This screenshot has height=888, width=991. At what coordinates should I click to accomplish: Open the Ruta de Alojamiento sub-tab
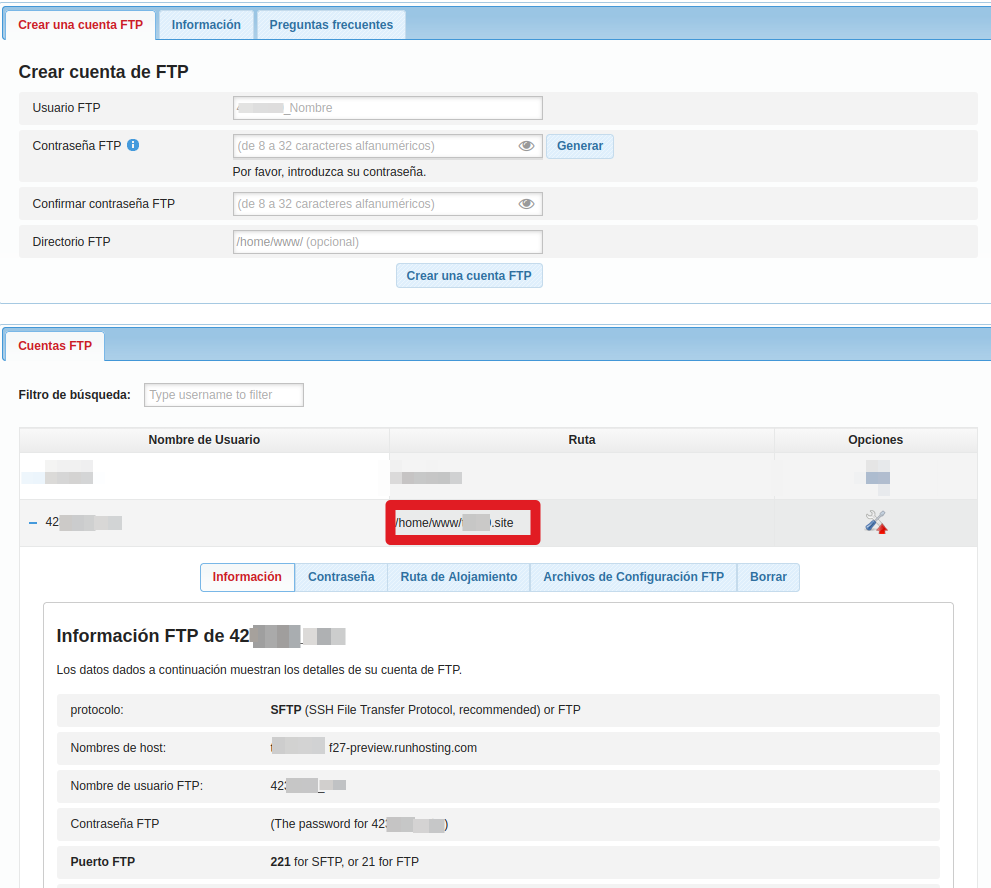(459, 577)
